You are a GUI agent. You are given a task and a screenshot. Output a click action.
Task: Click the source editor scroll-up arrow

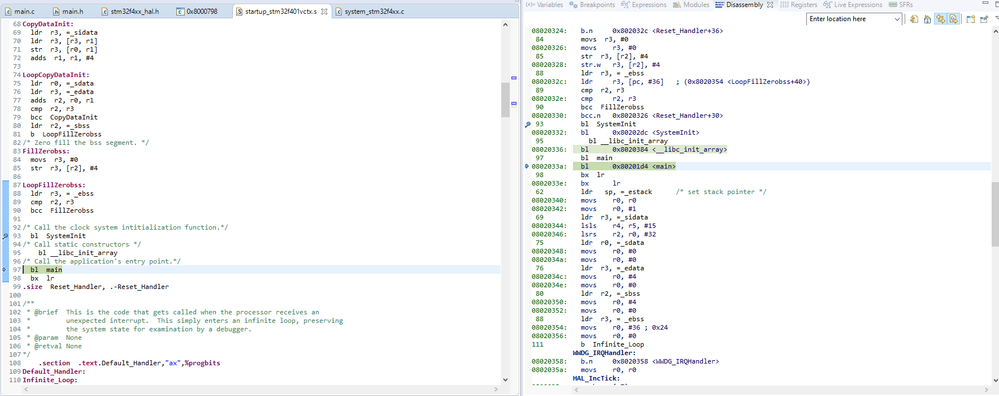(x=505, y=24)
